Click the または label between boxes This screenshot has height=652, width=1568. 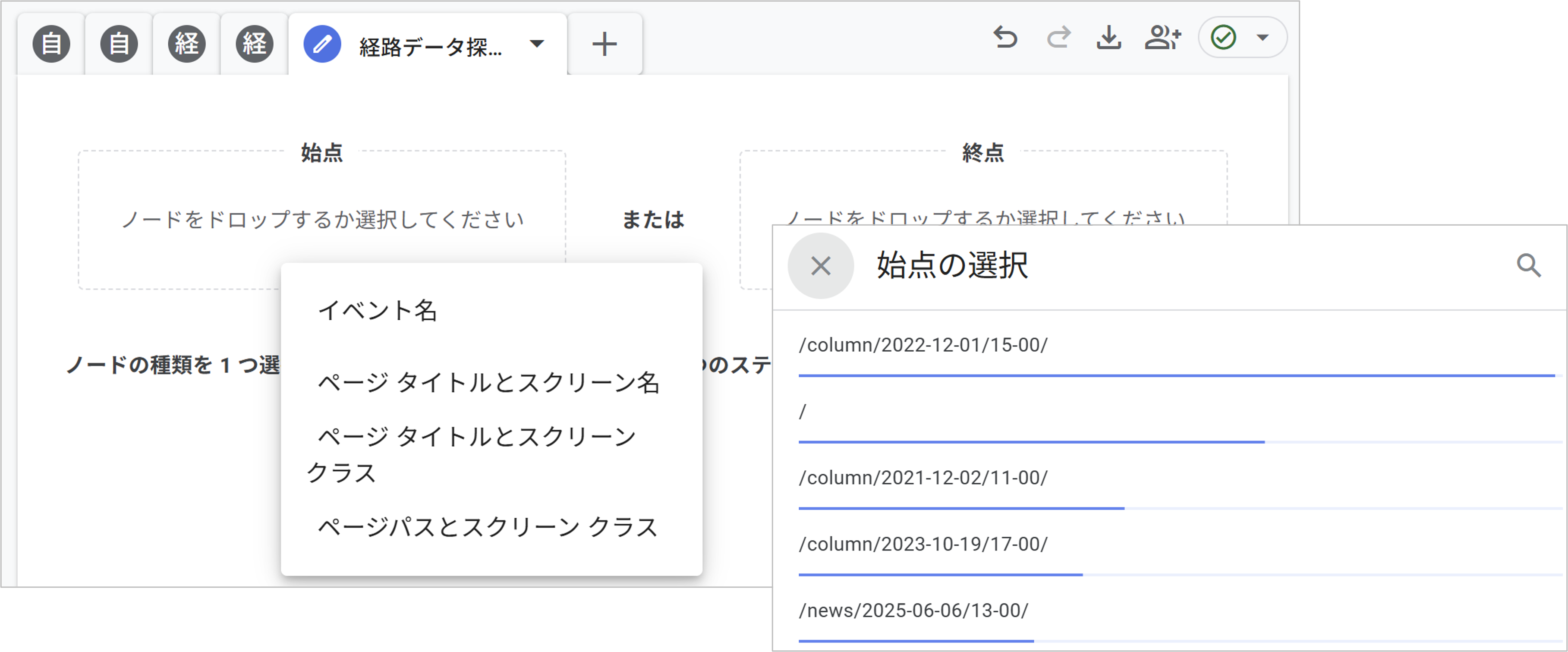point(653,220)
